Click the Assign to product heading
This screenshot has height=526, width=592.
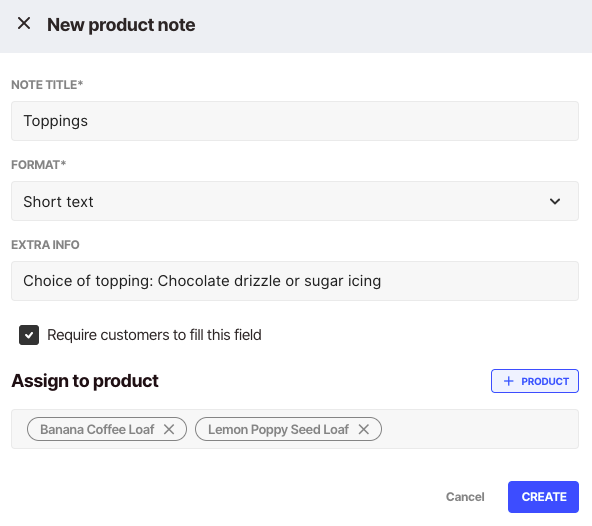click(85, 381)
